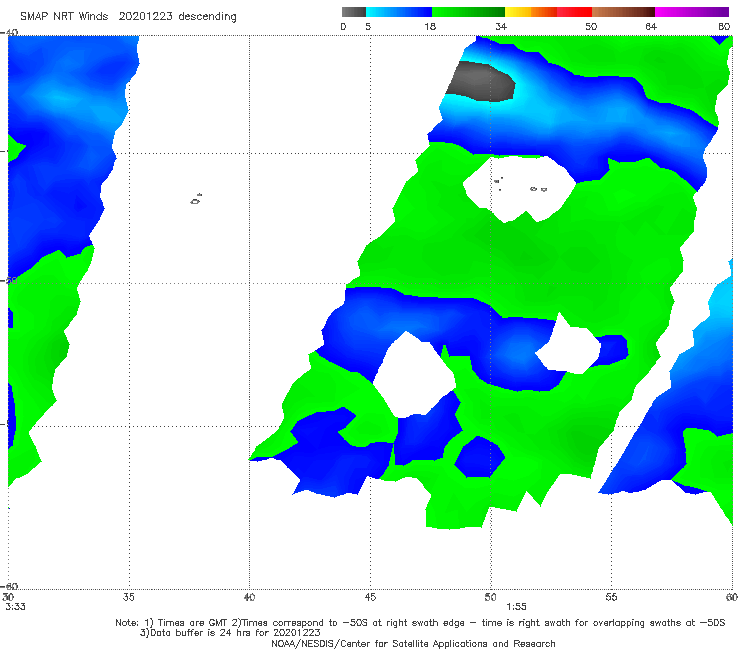Image resolution: width=740 pixels, height=650 pixels.
Task: Click the swath time "1:55"
Action: 516,607
